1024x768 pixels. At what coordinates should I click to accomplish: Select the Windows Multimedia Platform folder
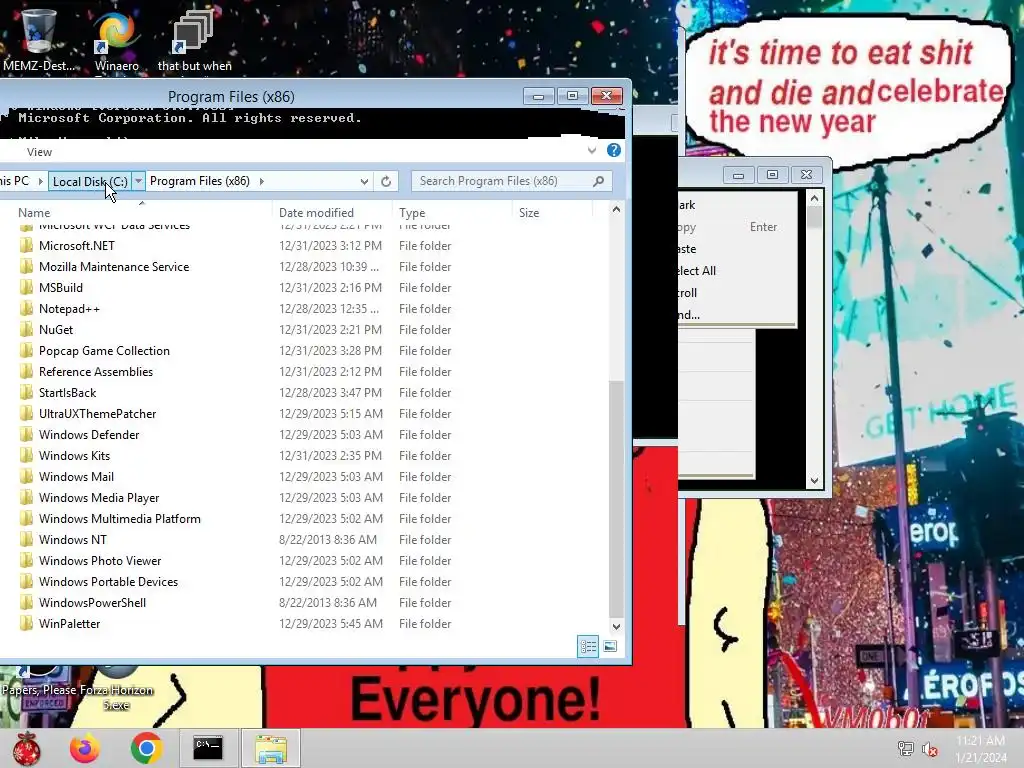click(120, 519)
